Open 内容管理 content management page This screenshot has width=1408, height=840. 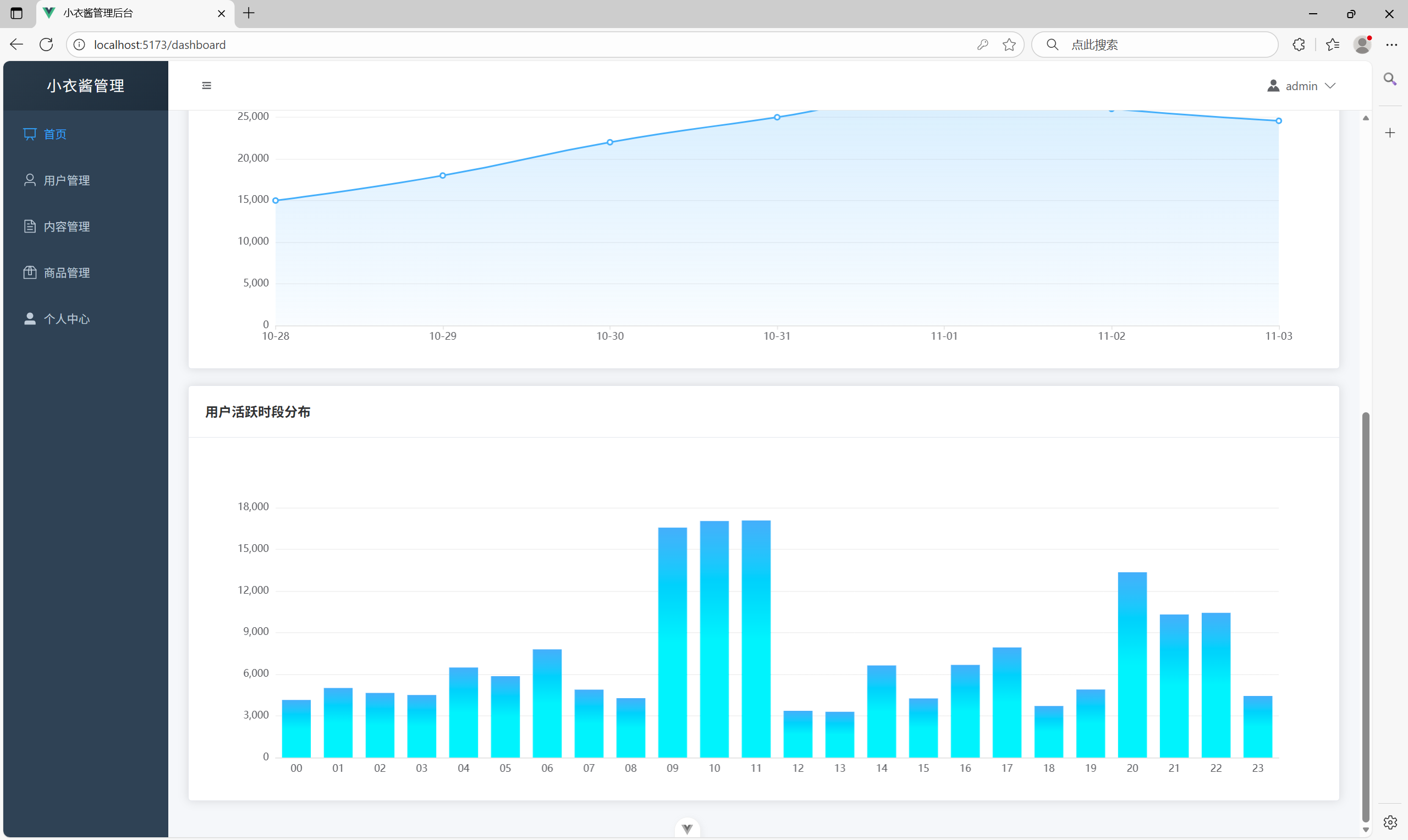(66, 226)
